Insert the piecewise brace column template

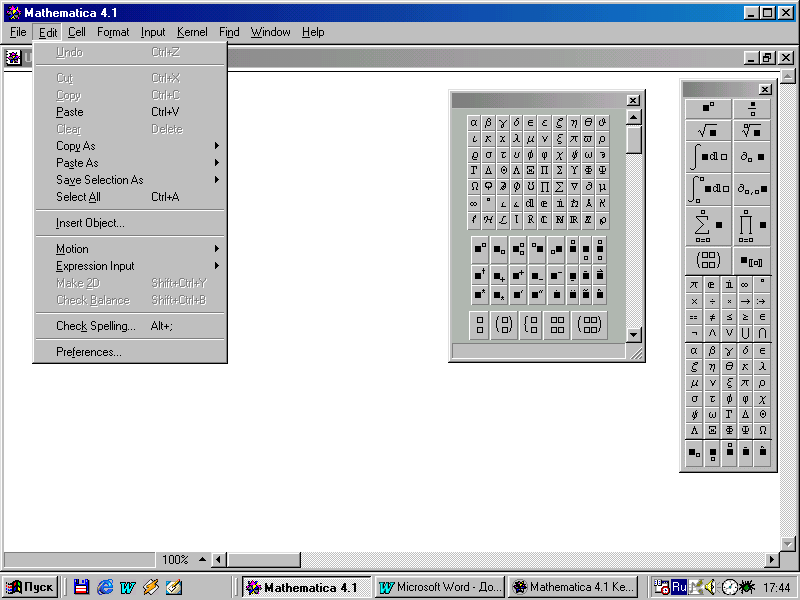pos(531,324)
